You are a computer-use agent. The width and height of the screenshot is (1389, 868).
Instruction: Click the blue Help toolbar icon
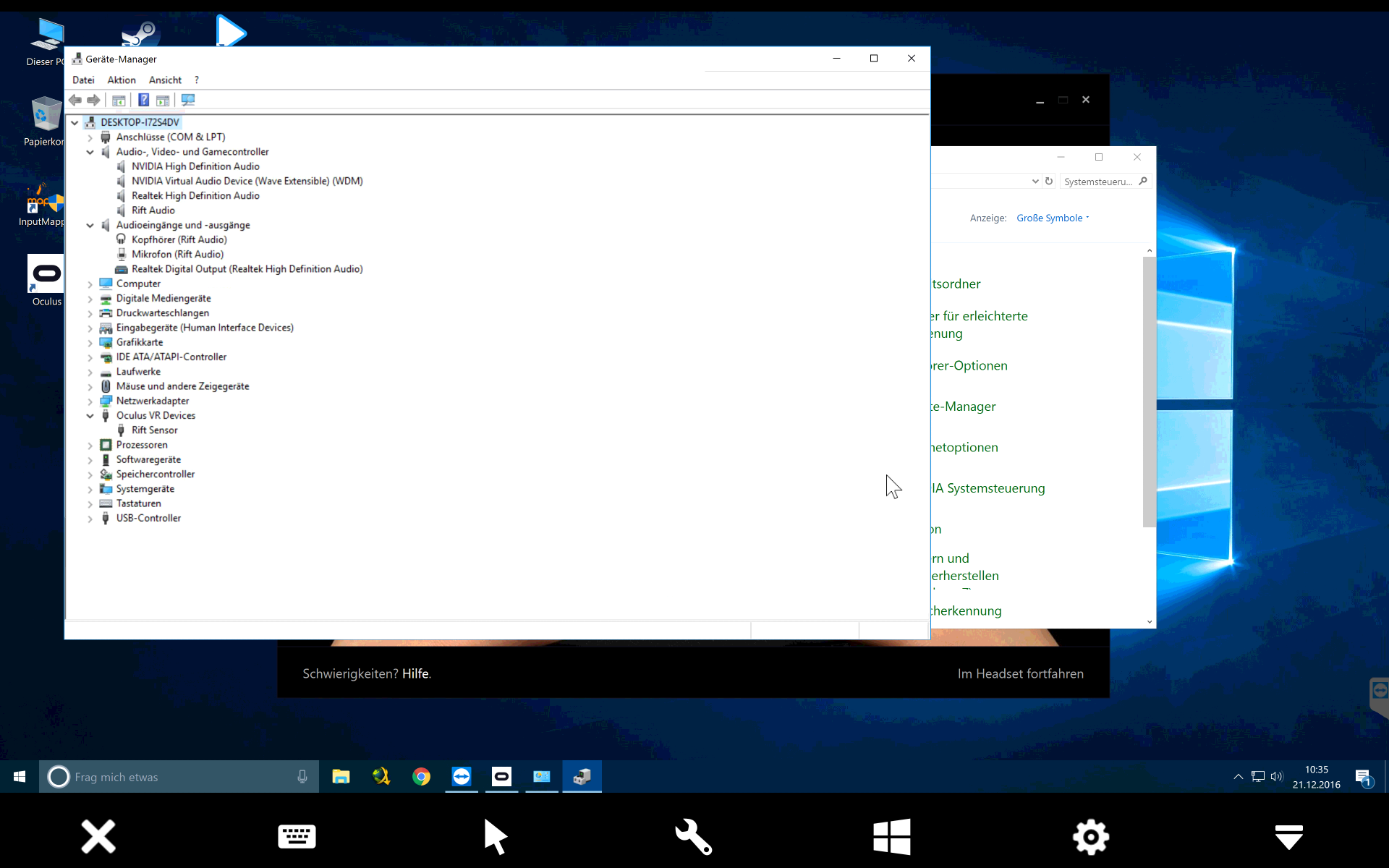point(143,100)
